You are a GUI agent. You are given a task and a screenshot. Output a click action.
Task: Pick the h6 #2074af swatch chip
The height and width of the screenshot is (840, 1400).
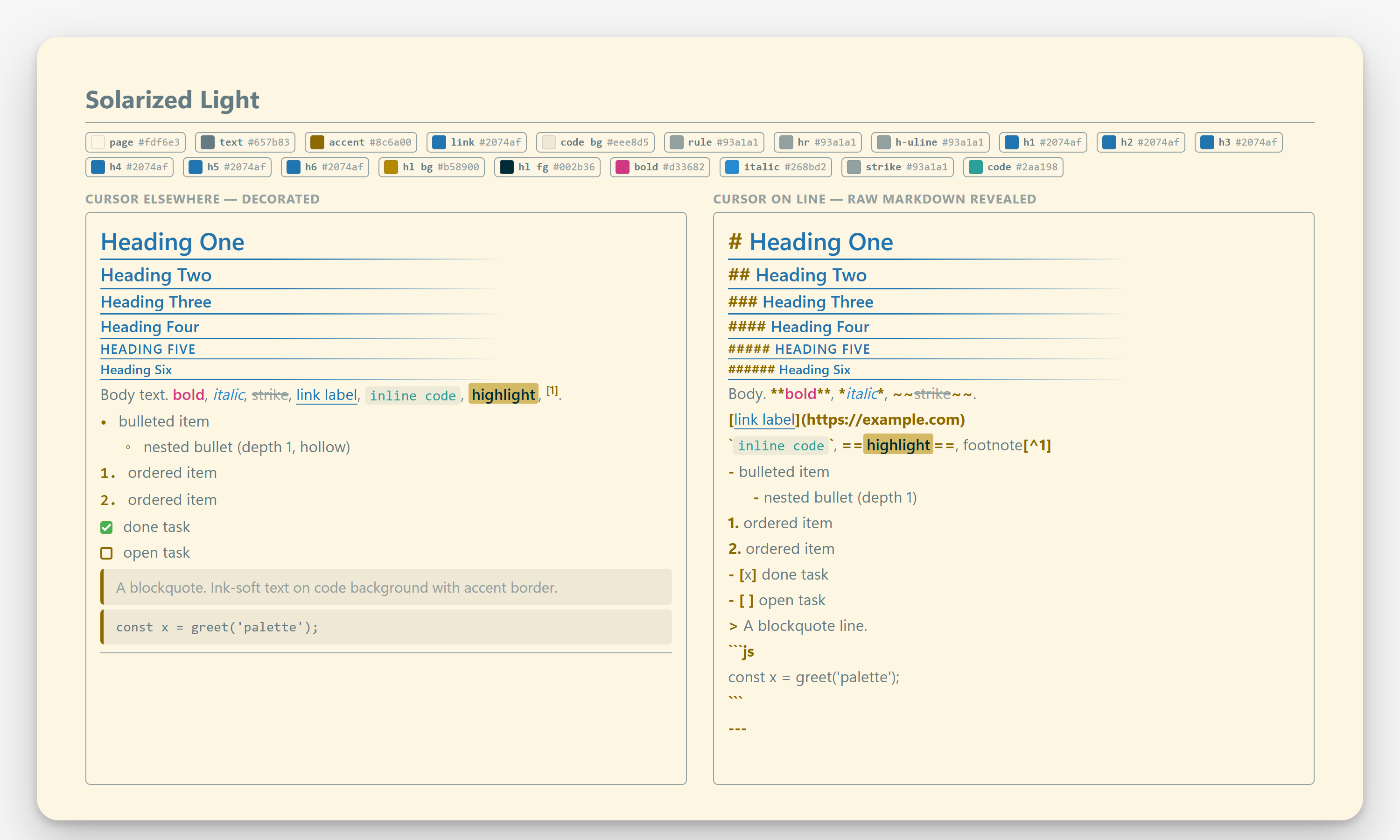coord(325,167)
